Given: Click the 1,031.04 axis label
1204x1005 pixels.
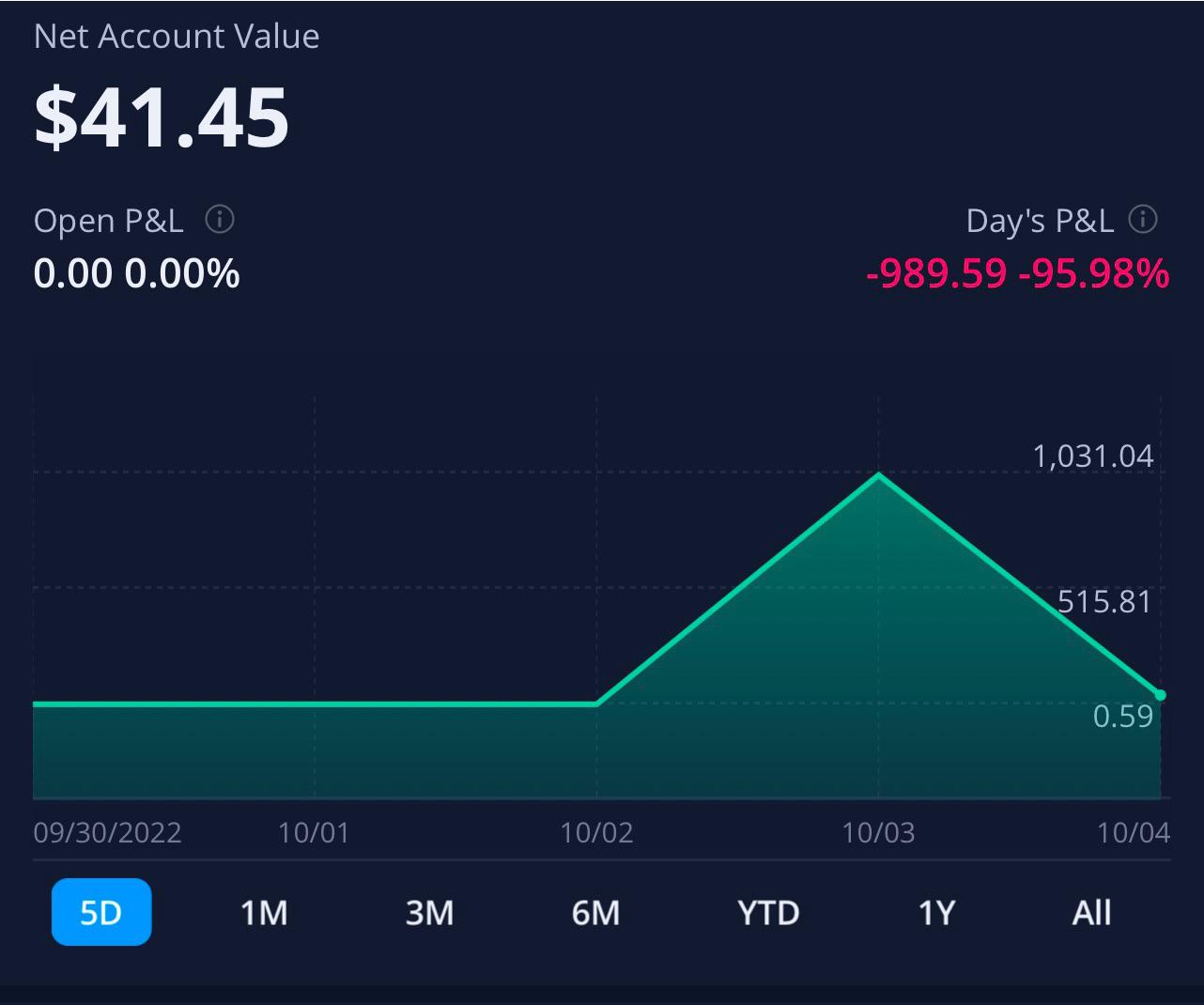Looking at the screenshot, I should point(1092,456).
